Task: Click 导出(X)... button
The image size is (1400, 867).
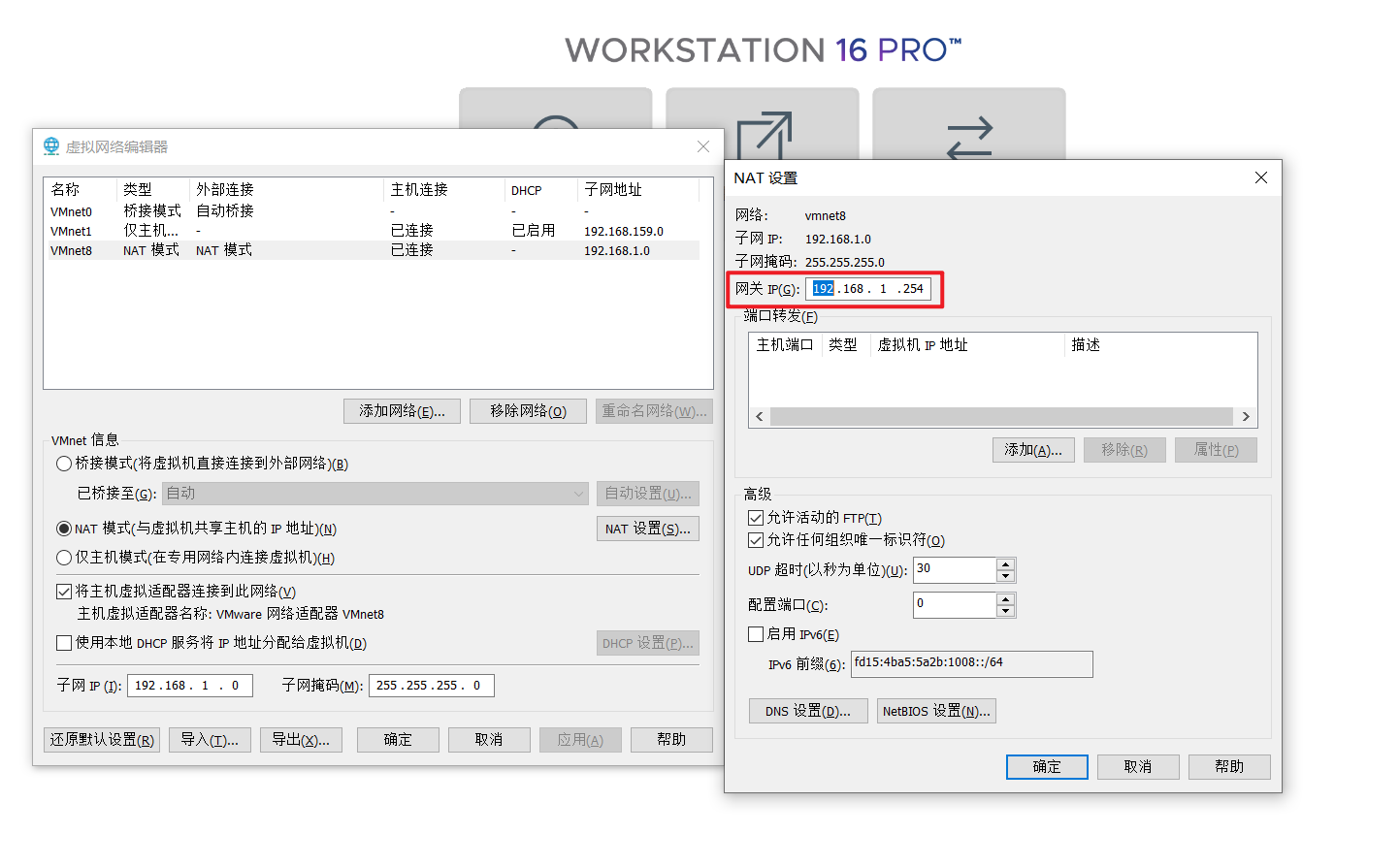Action: (301, 740)
